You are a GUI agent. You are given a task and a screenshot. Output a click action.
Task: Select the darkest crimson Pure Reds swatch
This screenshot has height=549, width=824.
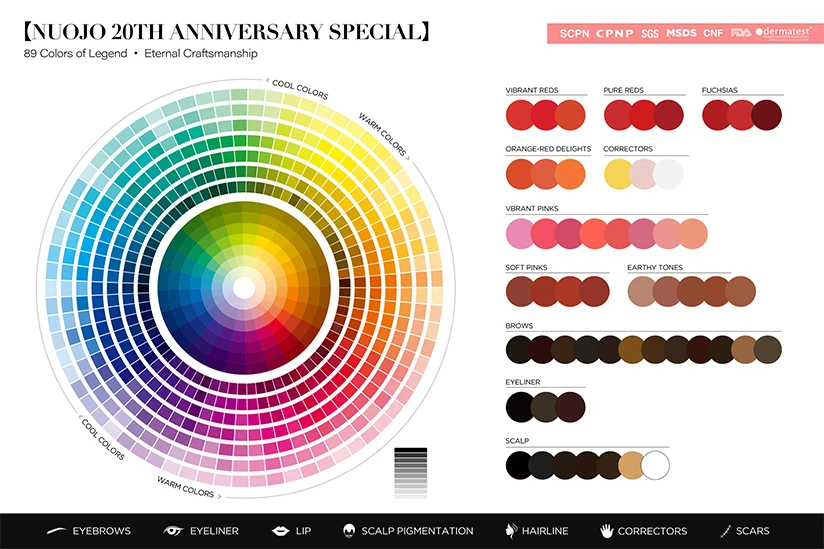tap(668, 115)
